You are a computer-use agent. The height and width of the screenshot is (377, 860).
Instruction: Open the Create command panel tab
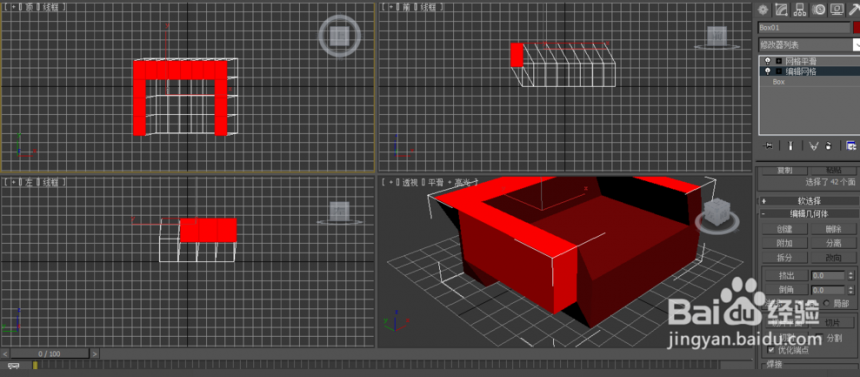click(x=762, y=9)
